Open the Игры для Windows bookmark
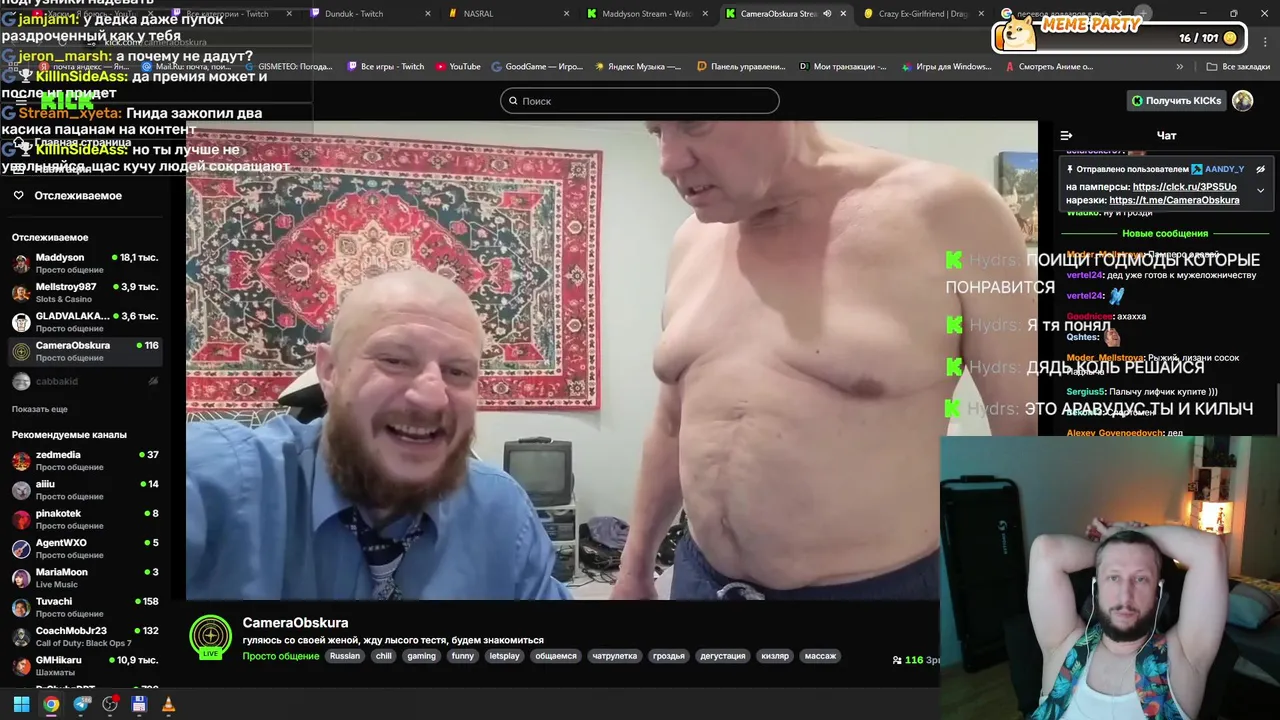 (x=945, y=67)
